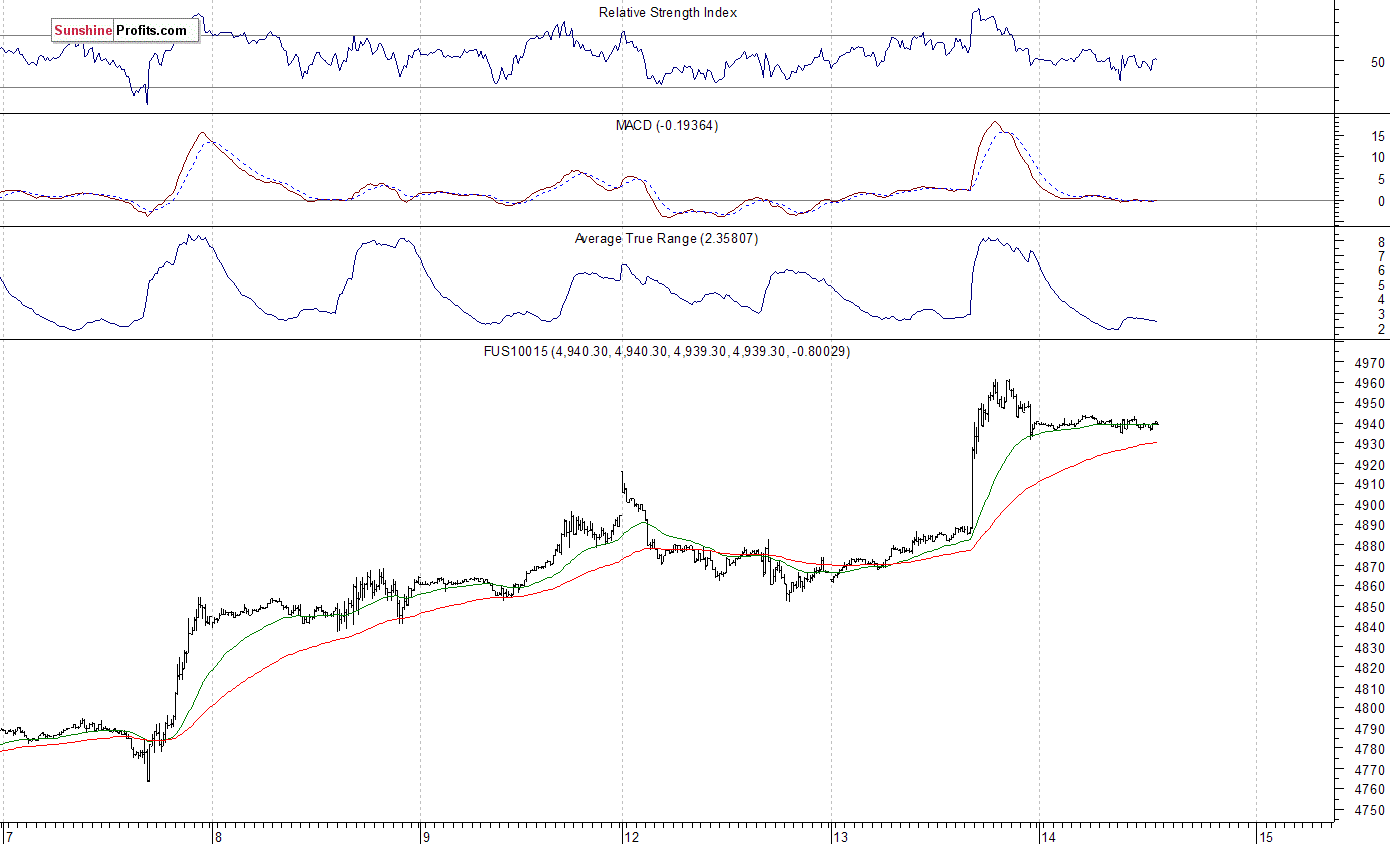1390x844 pixels.
Task: Click the 4940 price axis label
Action: (1371, 424)
